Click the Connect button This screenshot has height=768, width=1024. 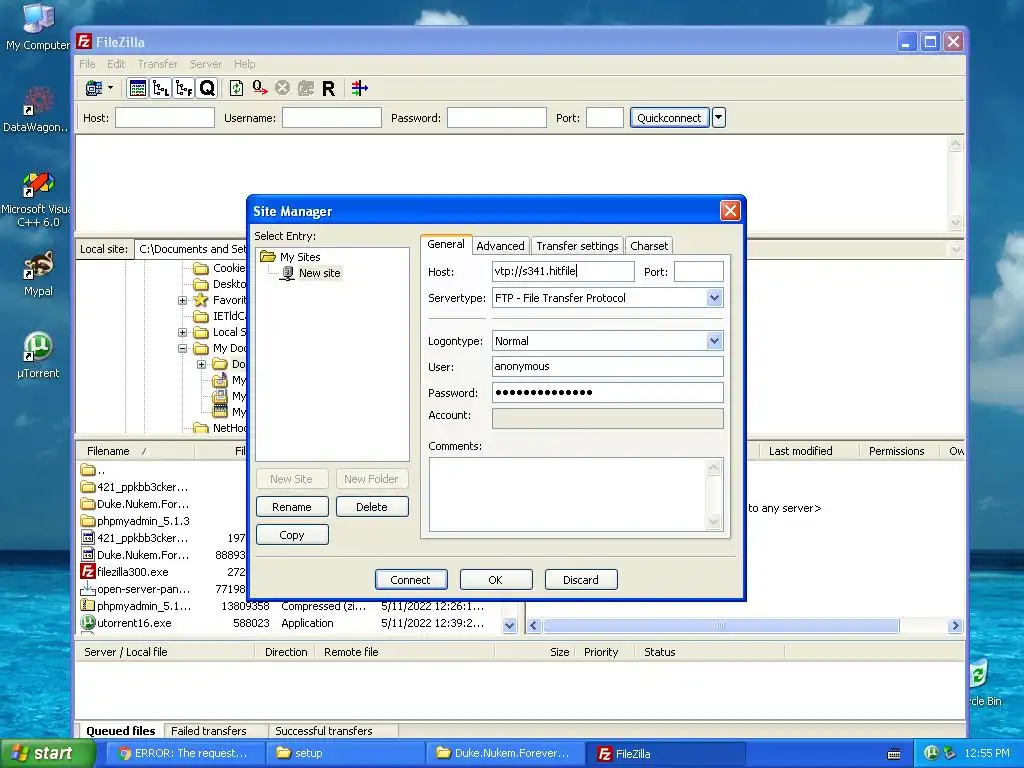coord(411,580)
